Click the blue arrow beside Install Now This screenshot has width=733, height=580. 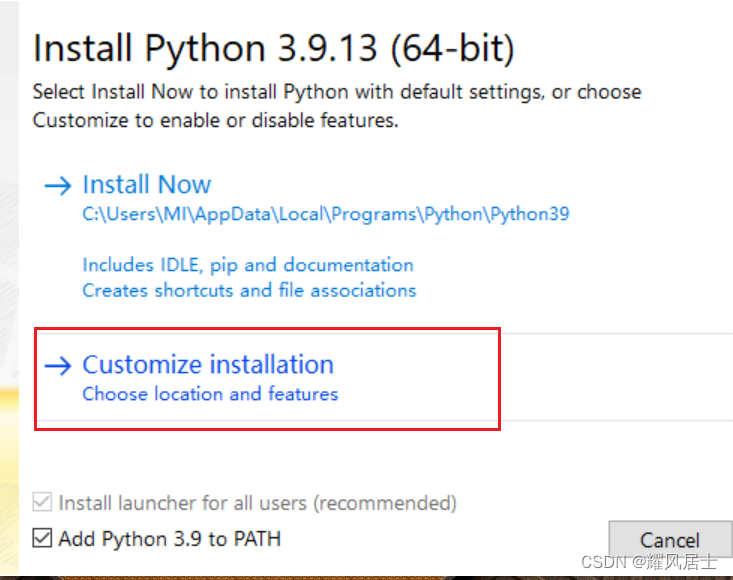(x=58, y=185)
